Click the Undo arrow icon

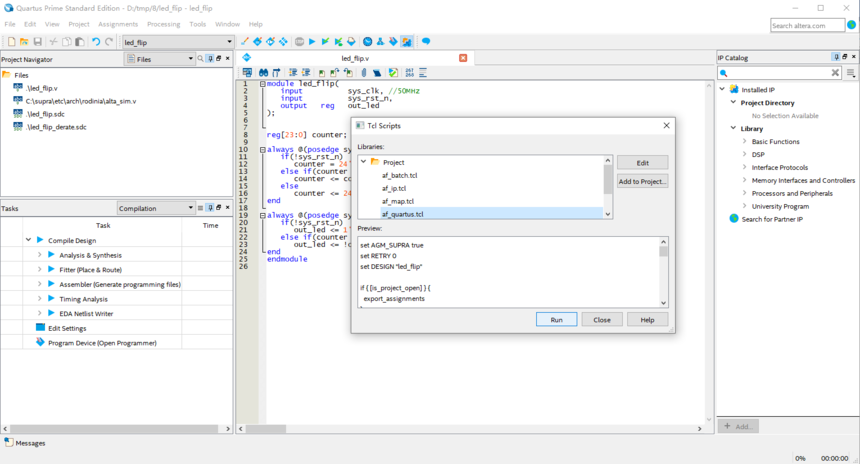coord(96,42)
